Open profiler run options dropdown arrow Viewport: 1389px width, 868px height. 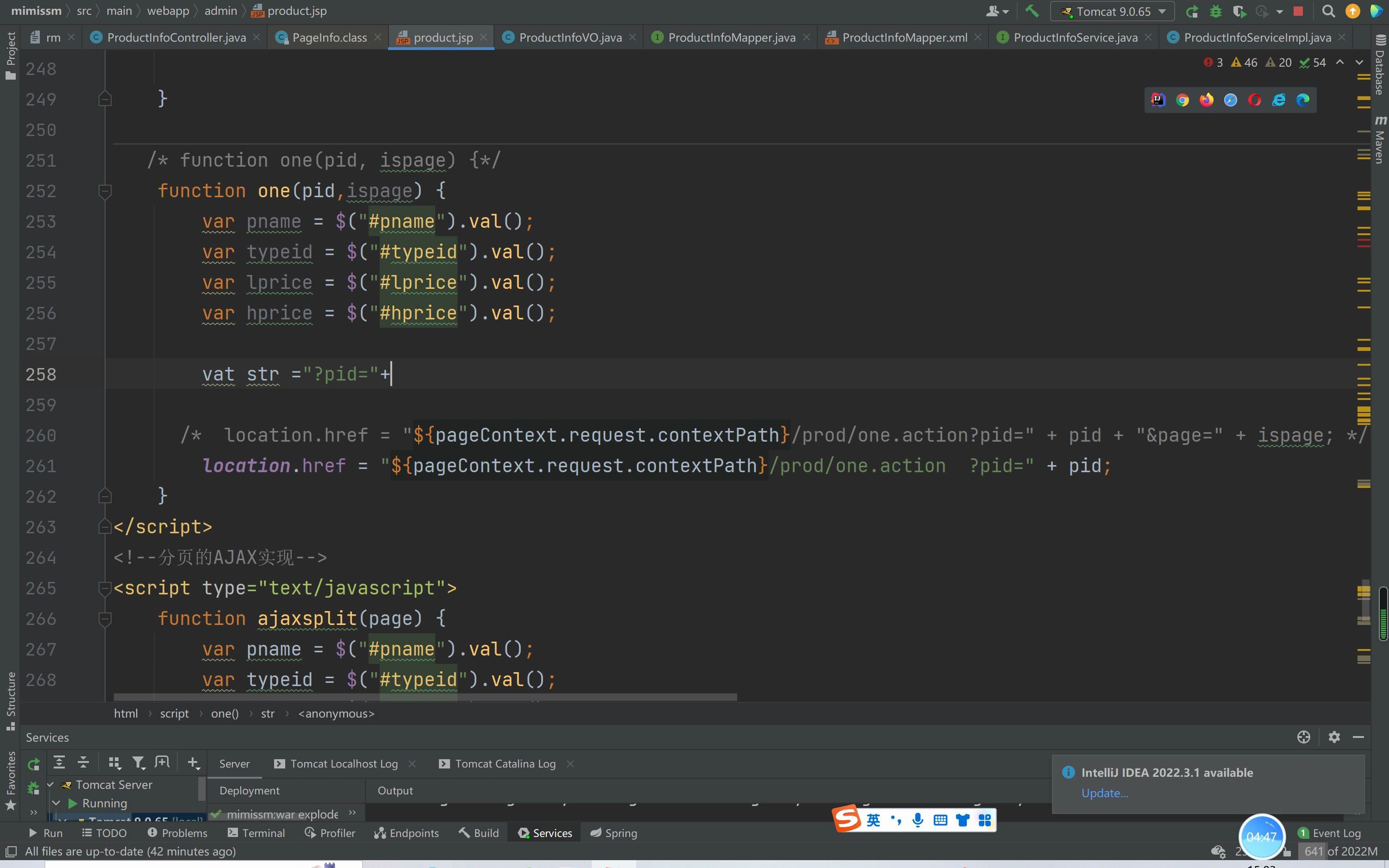1279,12
